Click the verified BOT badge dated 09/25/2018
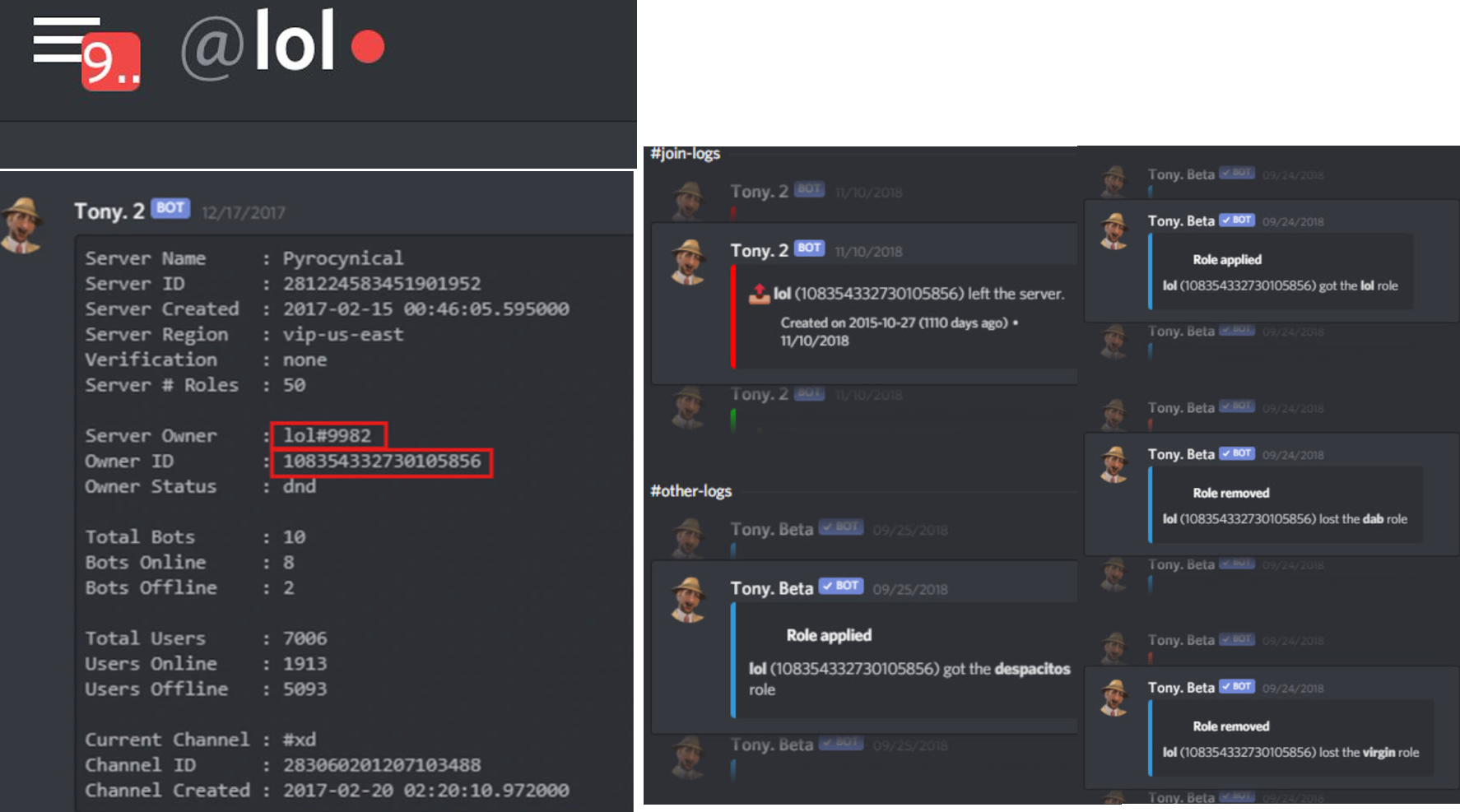 click(840, 586)
